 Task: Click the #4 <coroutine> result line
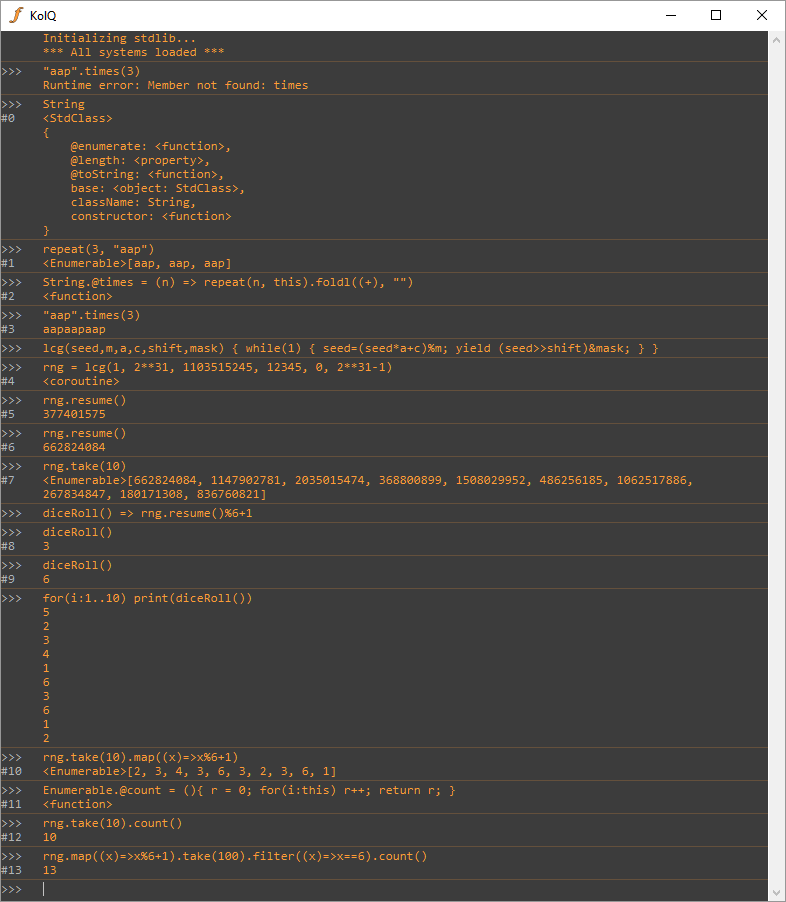[x=81, y=381]
